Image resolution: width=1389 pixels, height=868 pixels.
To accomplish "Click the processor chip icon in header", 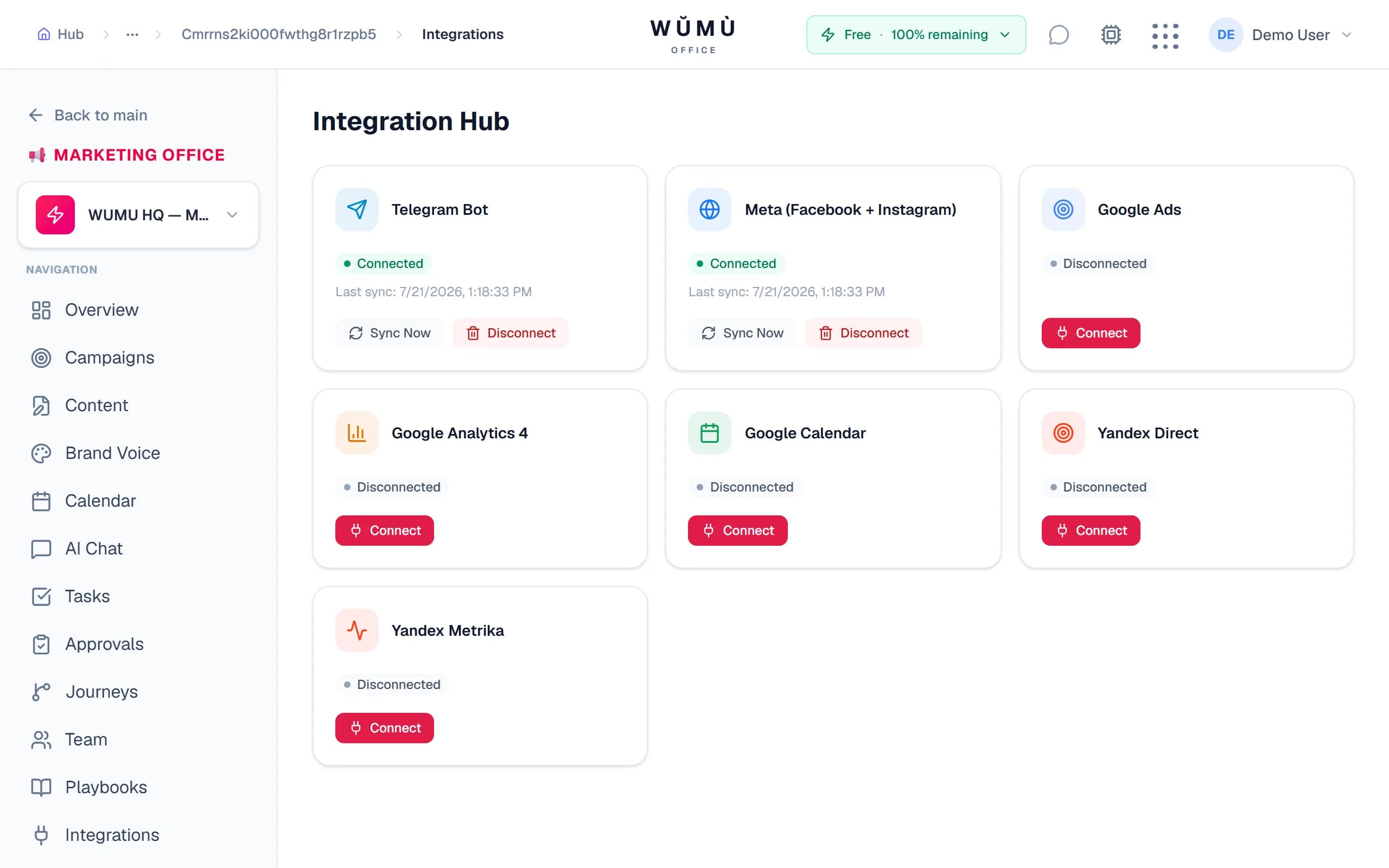I will tap(1111, 34).
